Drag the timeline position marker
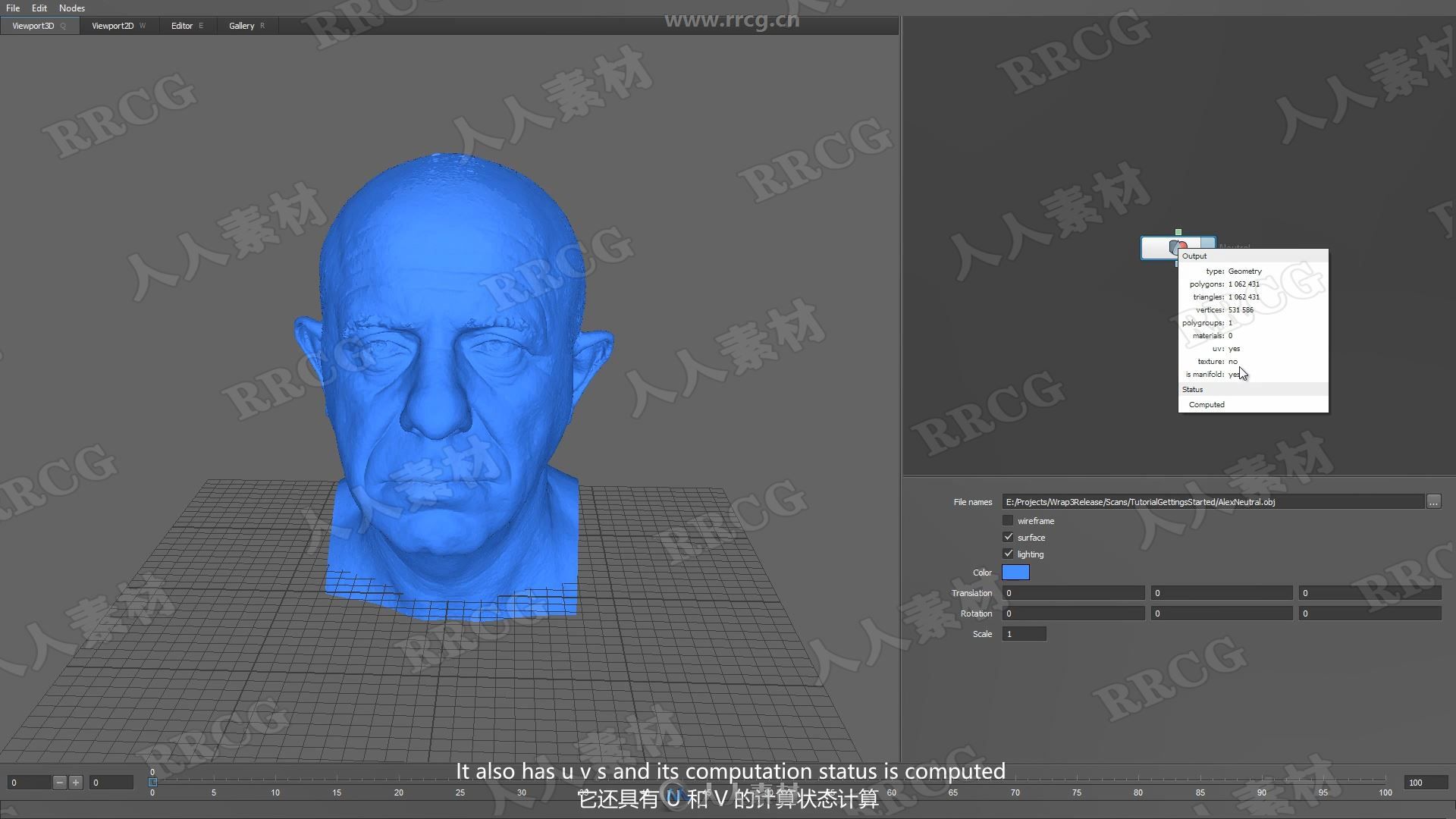 point(152,782)
